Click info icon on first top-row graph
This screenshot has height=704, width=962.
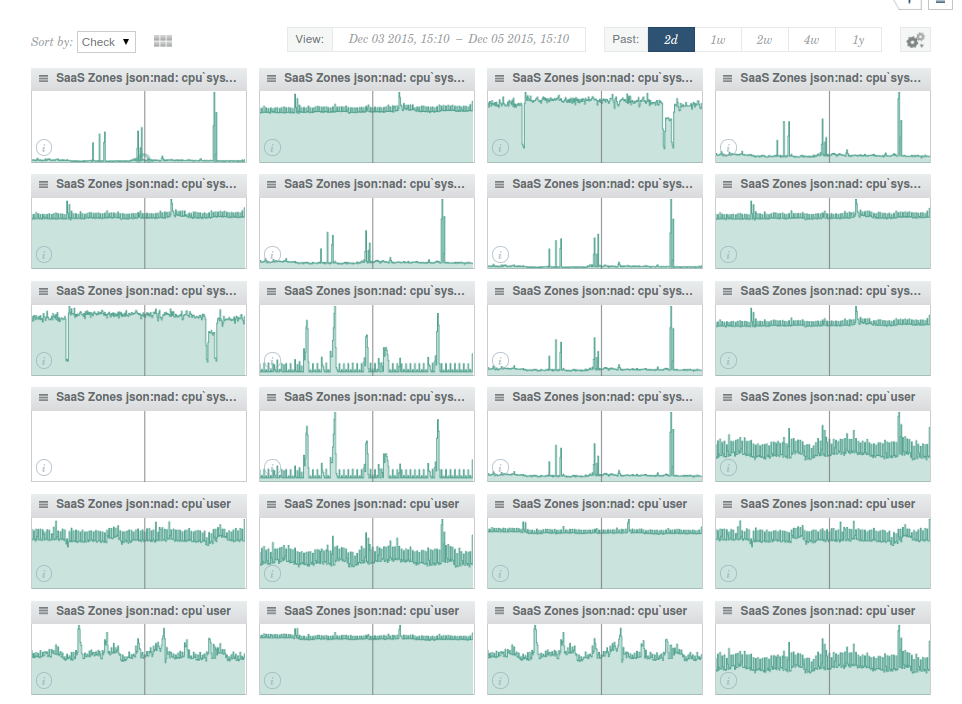[x=43, y=148]
